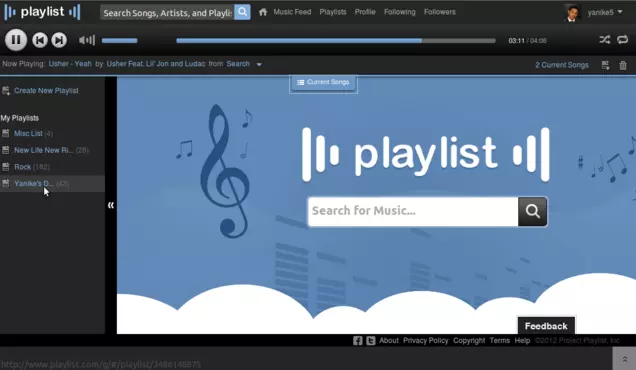Click the icon beside Rock playlist
Viewport: 636px width, 370px height.
(x=6, y=166)
